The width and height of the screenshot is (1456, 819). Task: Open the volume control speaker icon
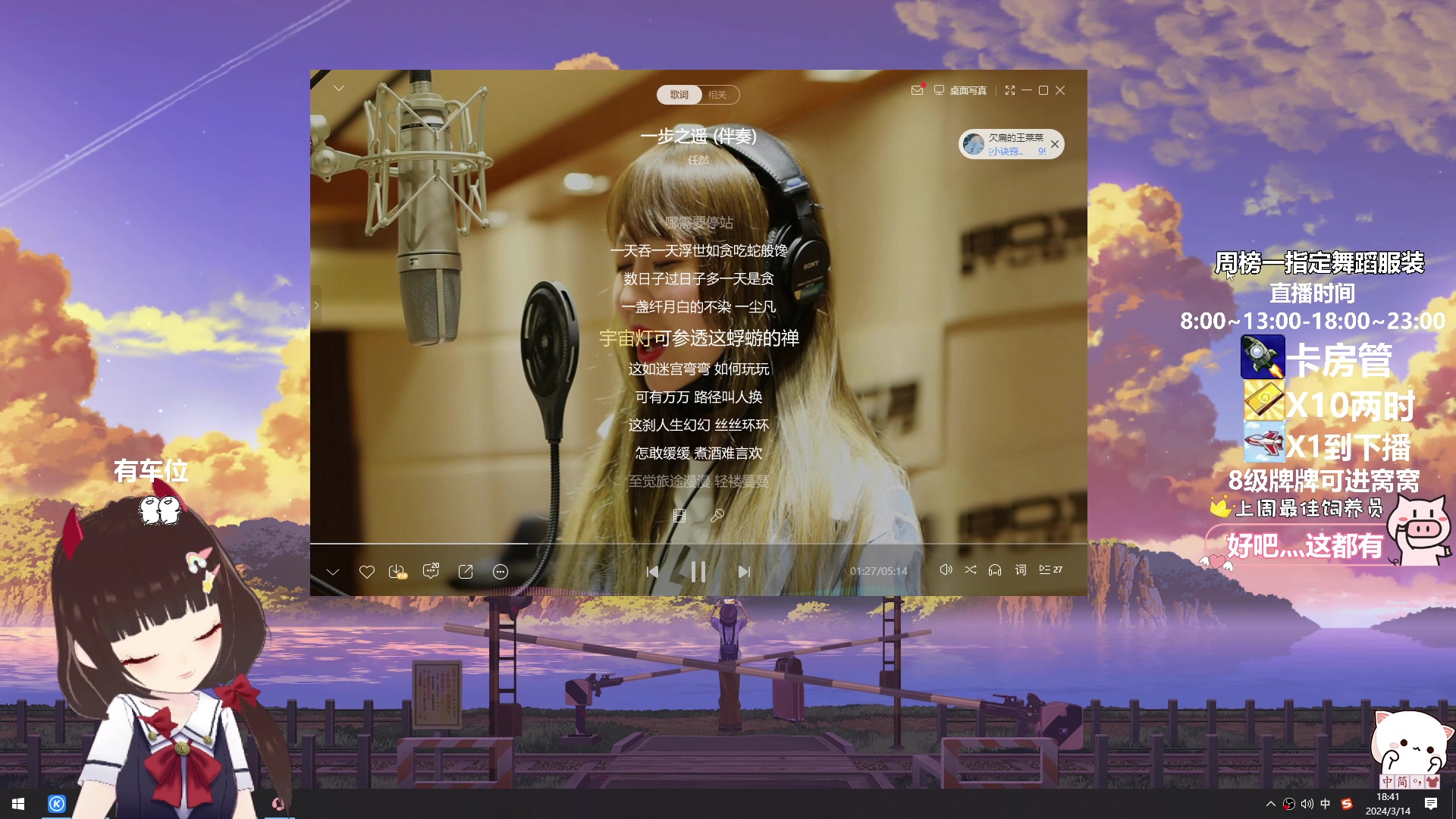click(x=946, y=570)
